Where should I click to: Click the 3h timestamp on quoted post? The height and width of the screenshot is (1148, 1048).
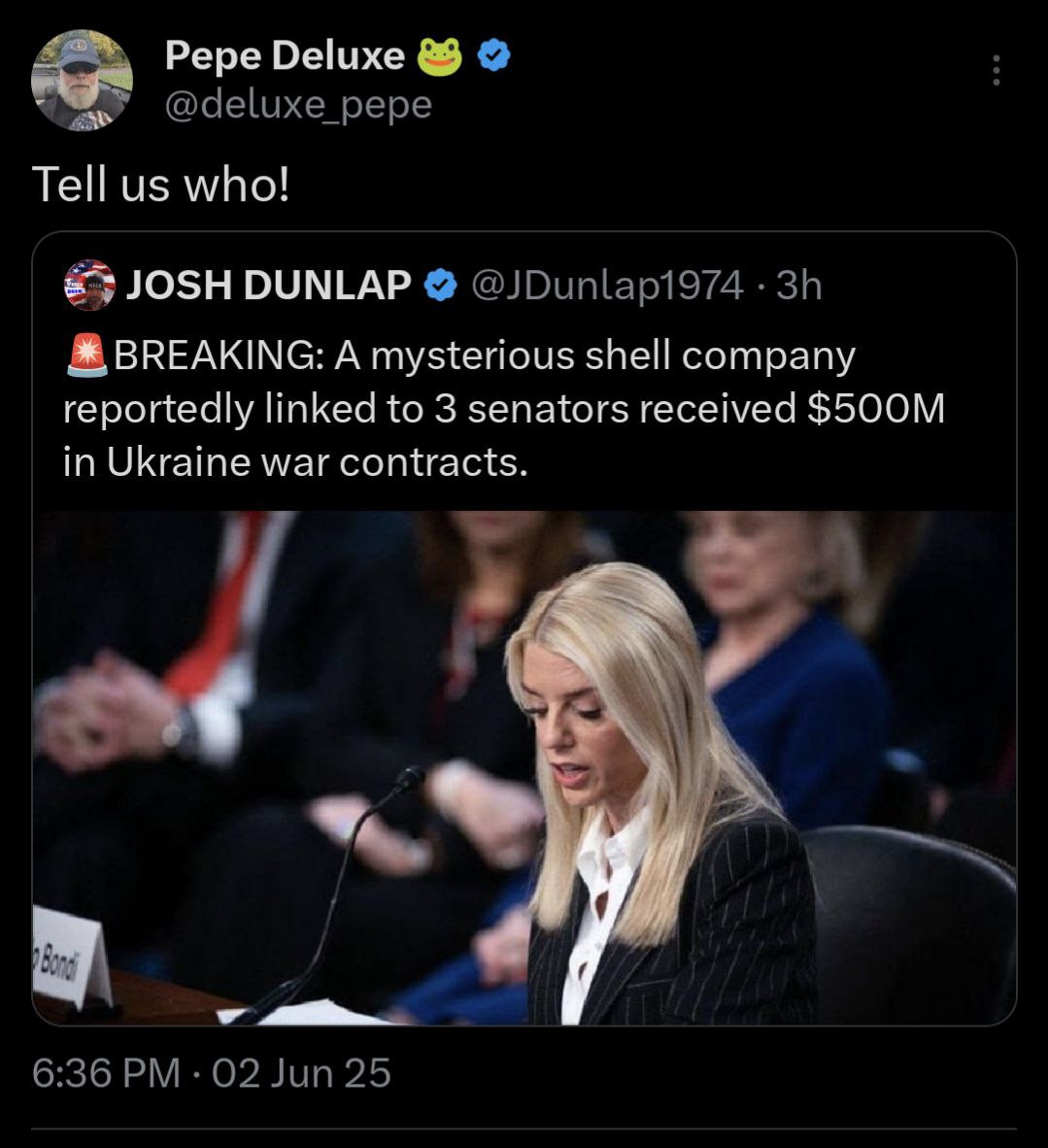(800, 286)
